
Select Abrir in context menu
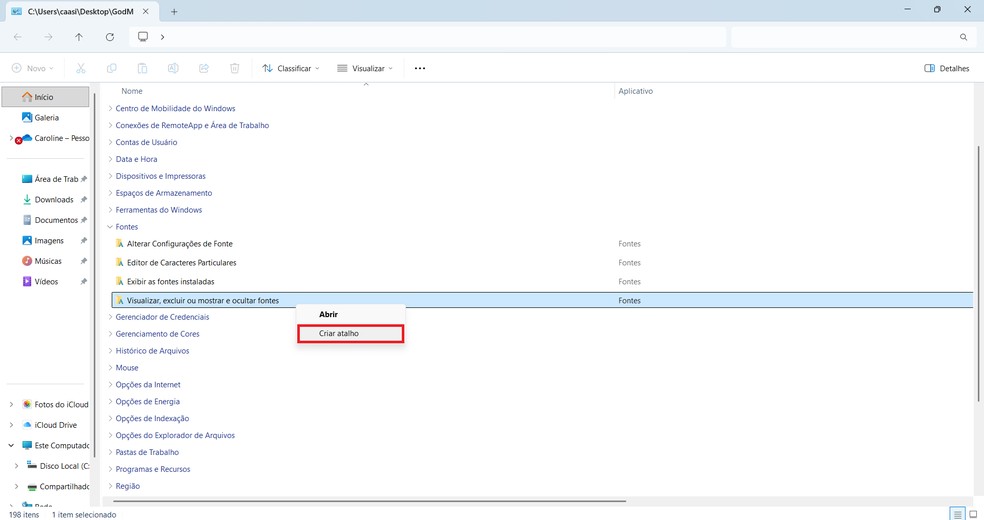(x=328, y=314)
